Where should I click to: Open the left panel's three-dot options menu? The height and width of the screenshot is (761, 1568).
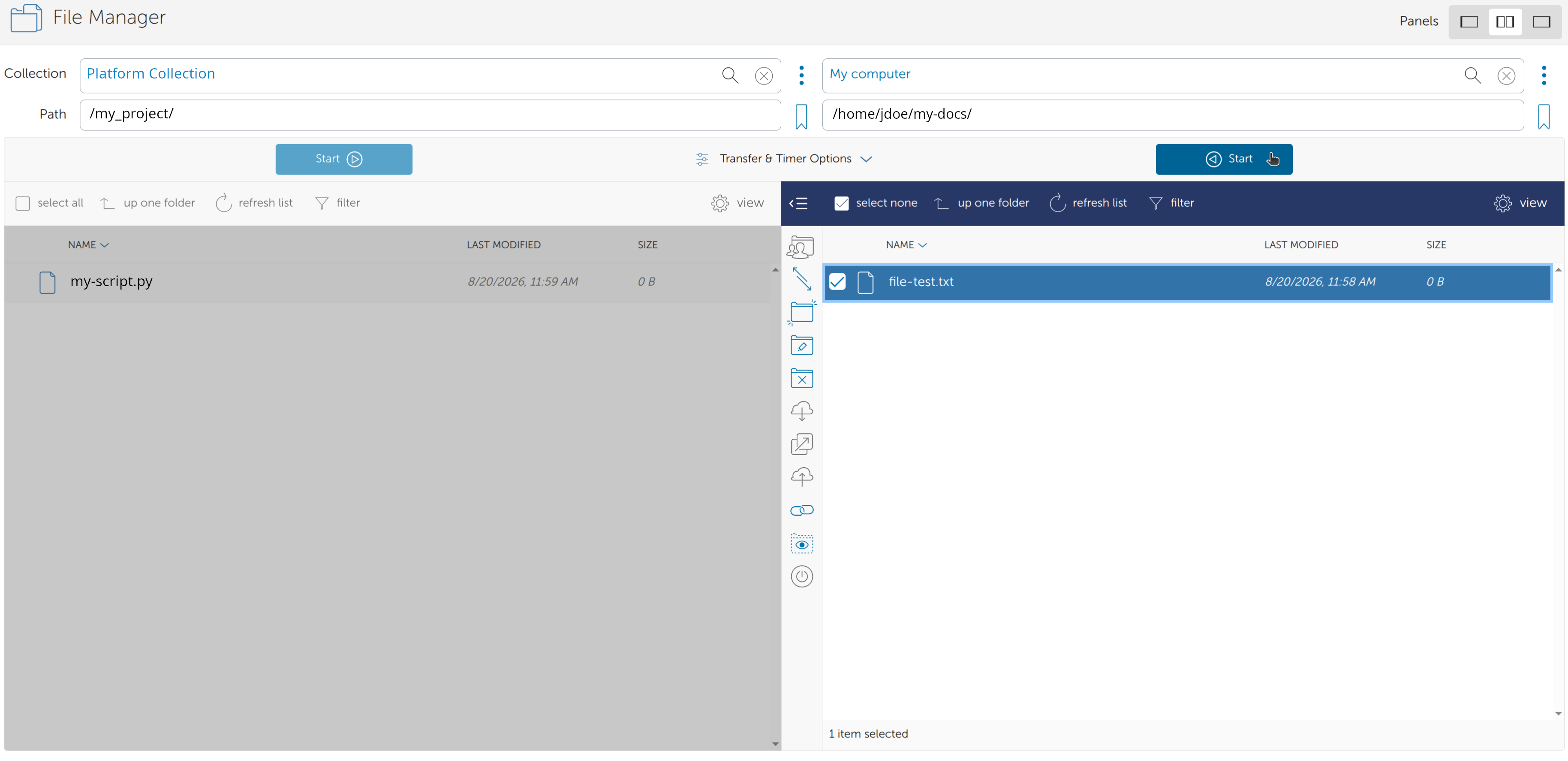tap(802, 75)
